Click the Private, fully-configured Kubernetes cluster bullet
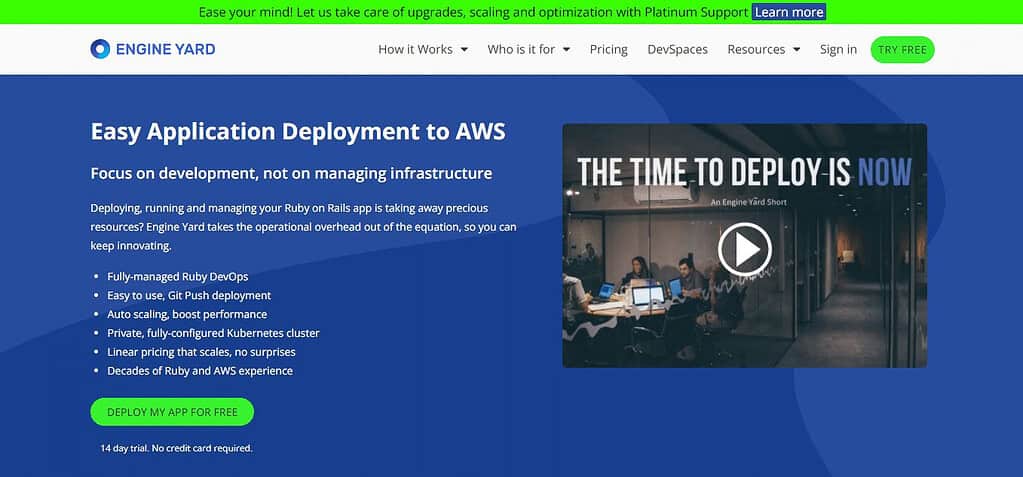This screenshot has width=1023, height=477. pos(213,333)
